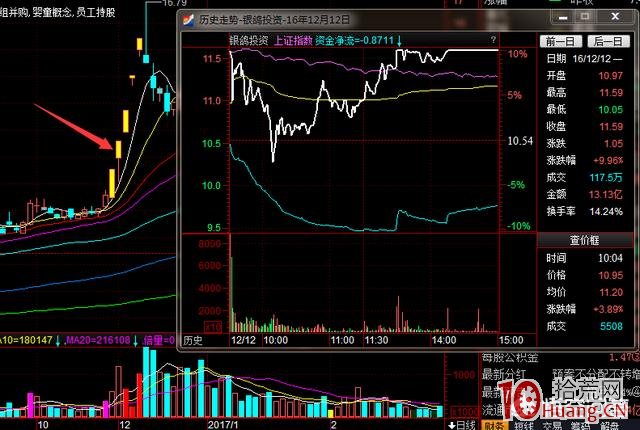Click the 14:00 mark on time axis
The width and height of the screenshot is (640, 430).
click(443, 340)
